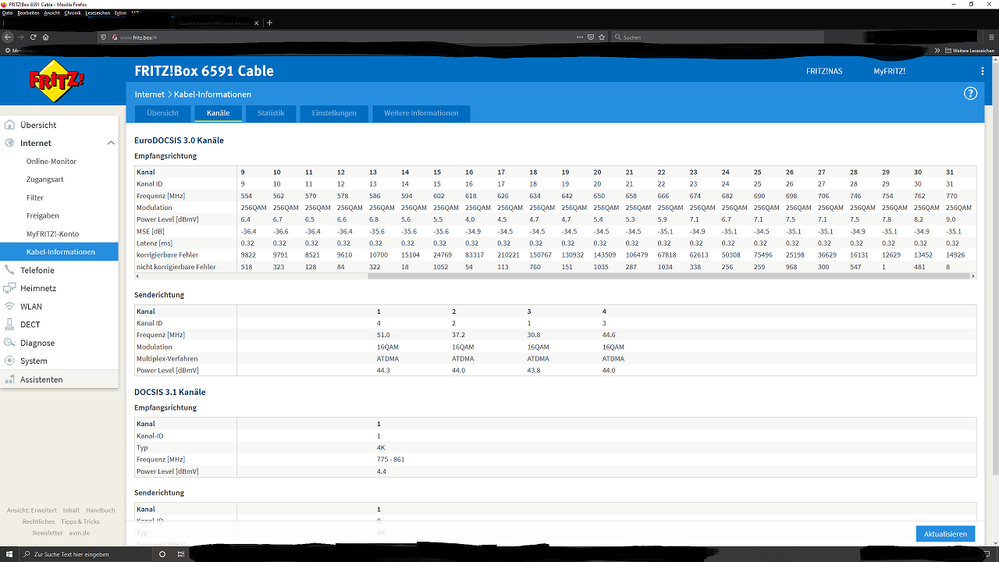Open the Firefox hamburger menu

pyautogui.click(x=991, y=37)
